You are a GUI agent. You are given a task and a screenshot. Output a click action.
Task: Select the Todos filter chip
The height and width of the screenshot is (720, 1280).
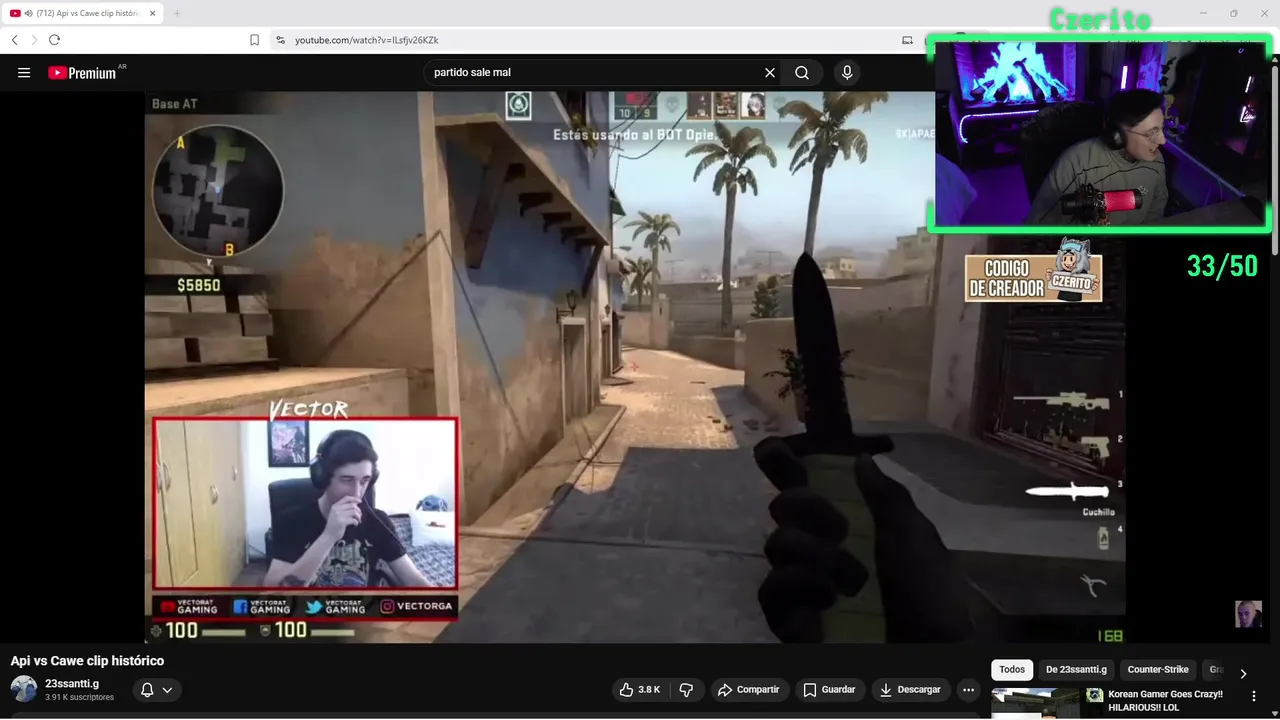tap(1012, 670)
